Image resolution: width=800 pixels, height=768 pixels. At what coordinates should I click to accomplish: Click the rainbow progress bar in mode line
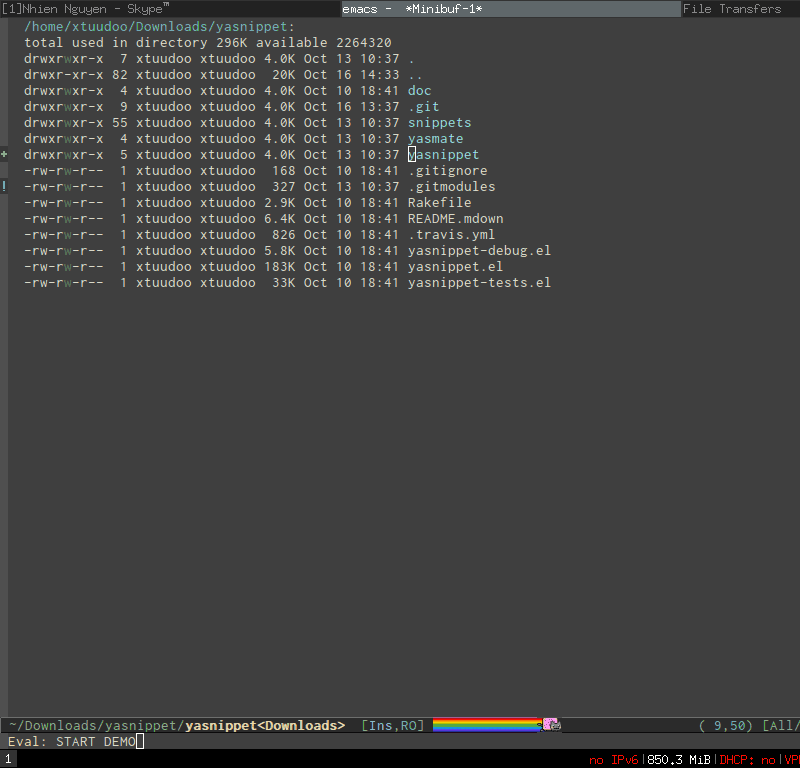pos(487,725)
